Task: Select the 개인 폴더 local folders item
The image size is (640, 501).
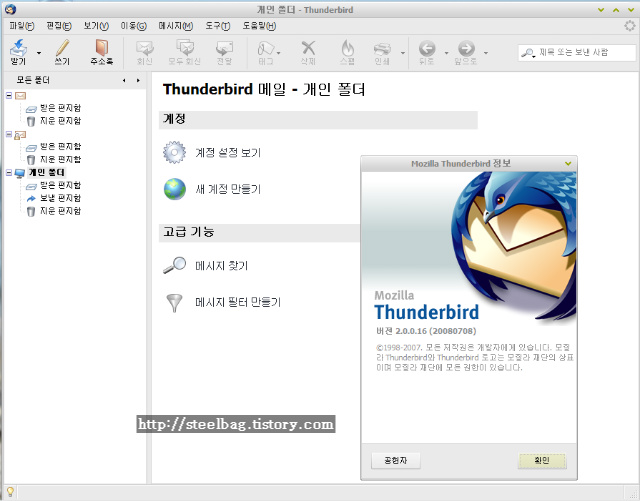Action: [x=47, y=172]
